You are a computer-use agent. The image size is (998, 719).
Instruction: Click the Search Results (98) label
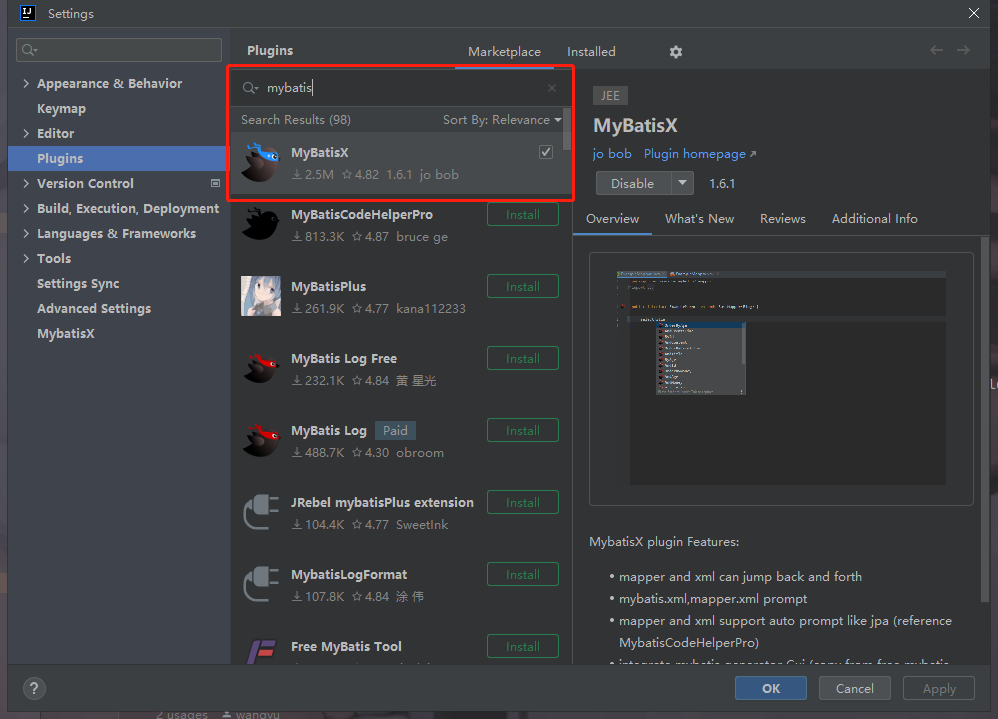[x=295, y=120]
